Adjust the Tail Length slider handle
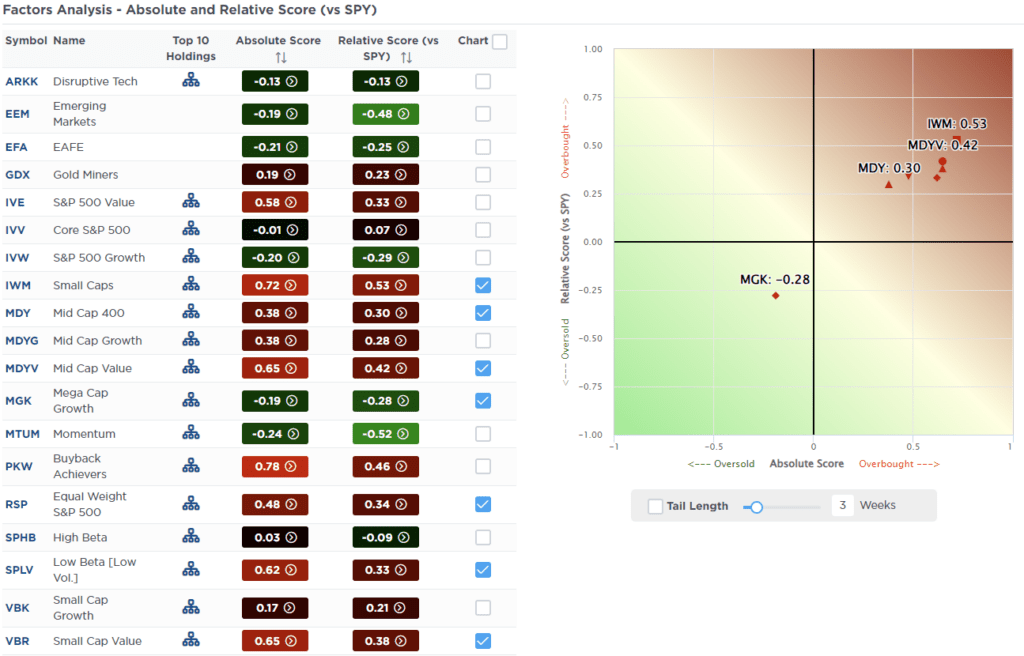The height and width of the screenshot is (656, 1024). pos(756,507)
